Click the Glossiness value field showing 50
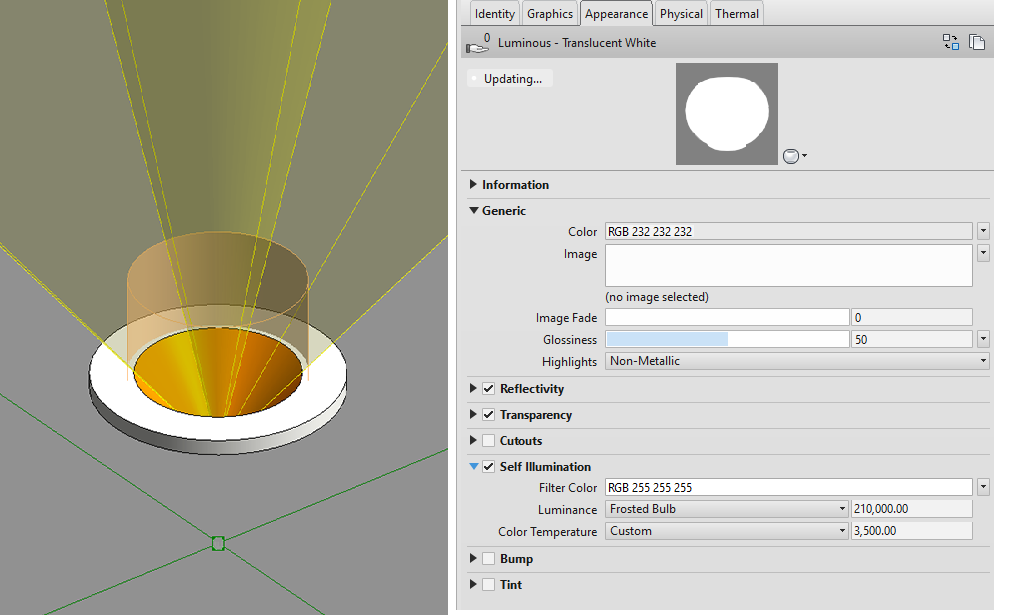Screen dimensions: 1010x615 click(x=911, y=339)
